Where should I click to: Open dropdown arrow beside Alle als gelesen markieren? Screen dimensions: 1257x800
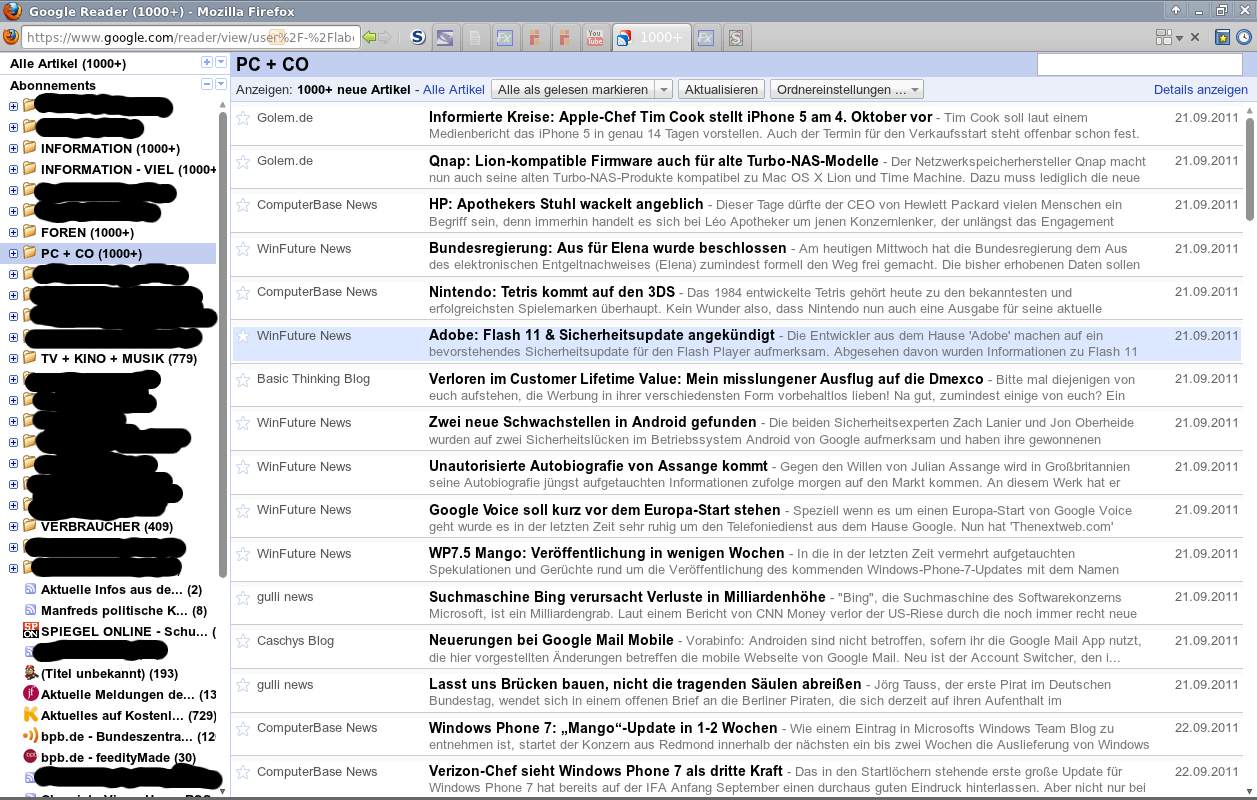coord(664,90)
